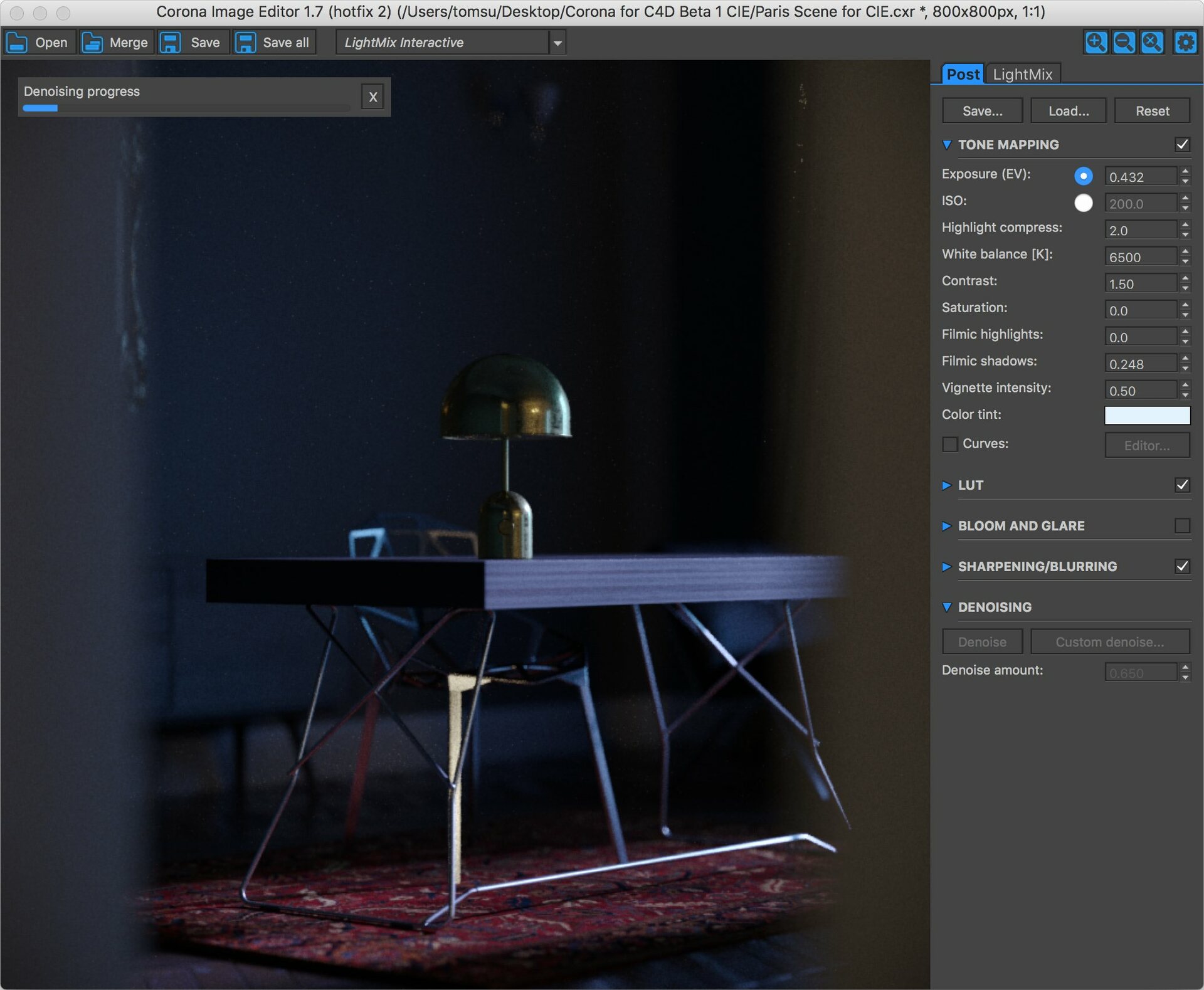Expand the LUT section
Image resolution: width=1204 pixels, height=990 pixels.
click(946, 485)
